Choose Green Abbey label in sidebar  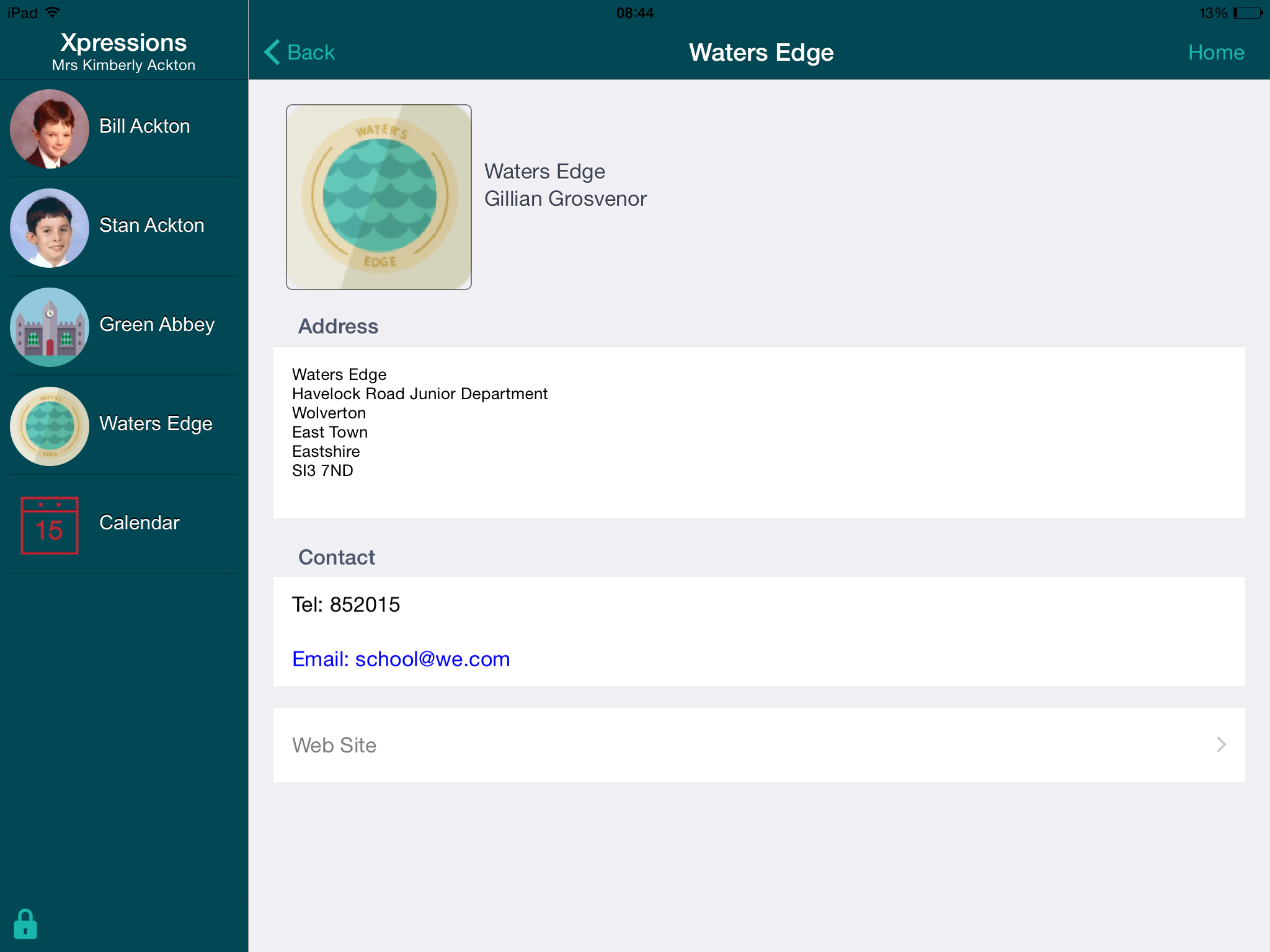[157, 324]
